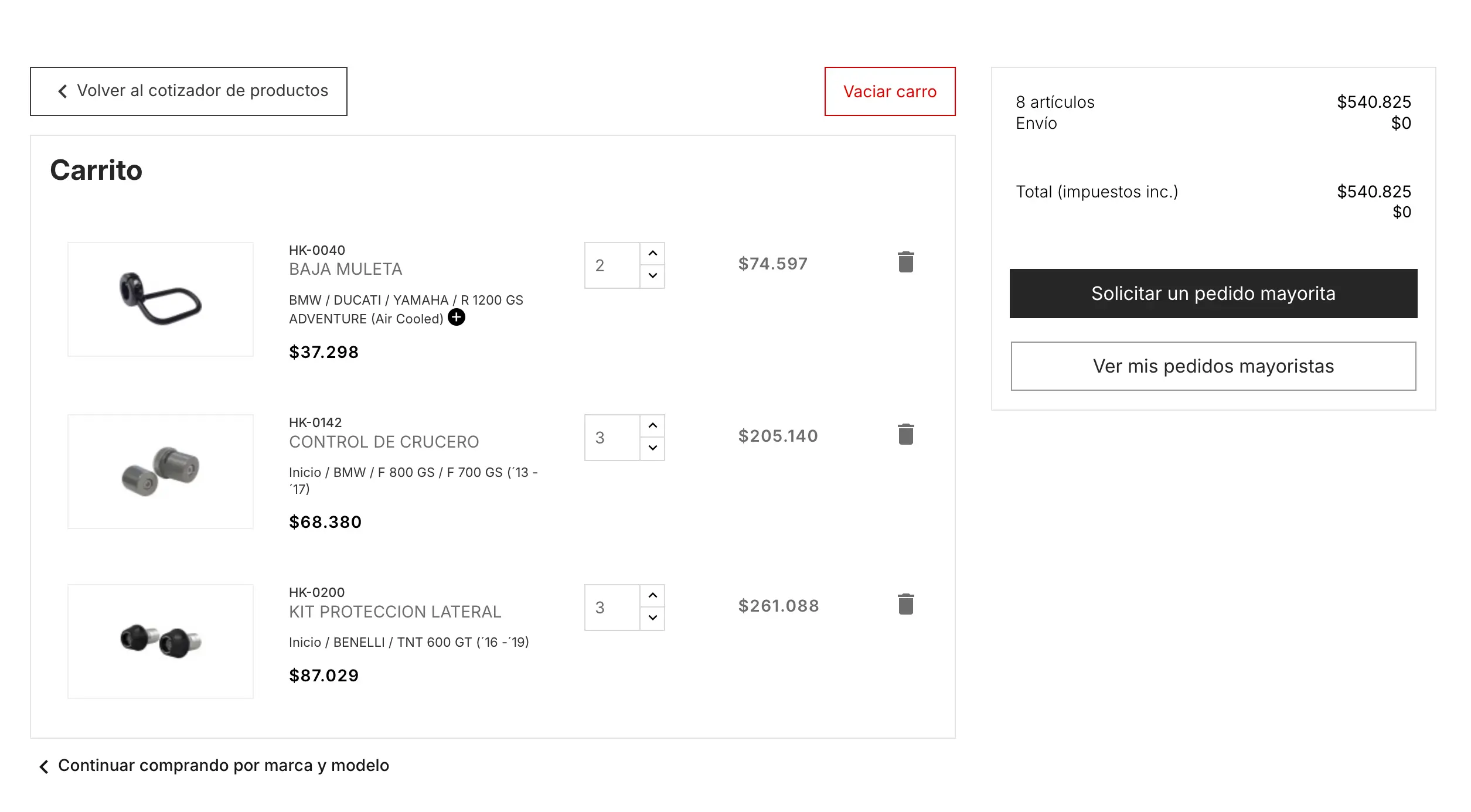Raise KIT PROTECCION LATERAL quantity with up arrow
1471x812 pixels.
coord(652,596)
